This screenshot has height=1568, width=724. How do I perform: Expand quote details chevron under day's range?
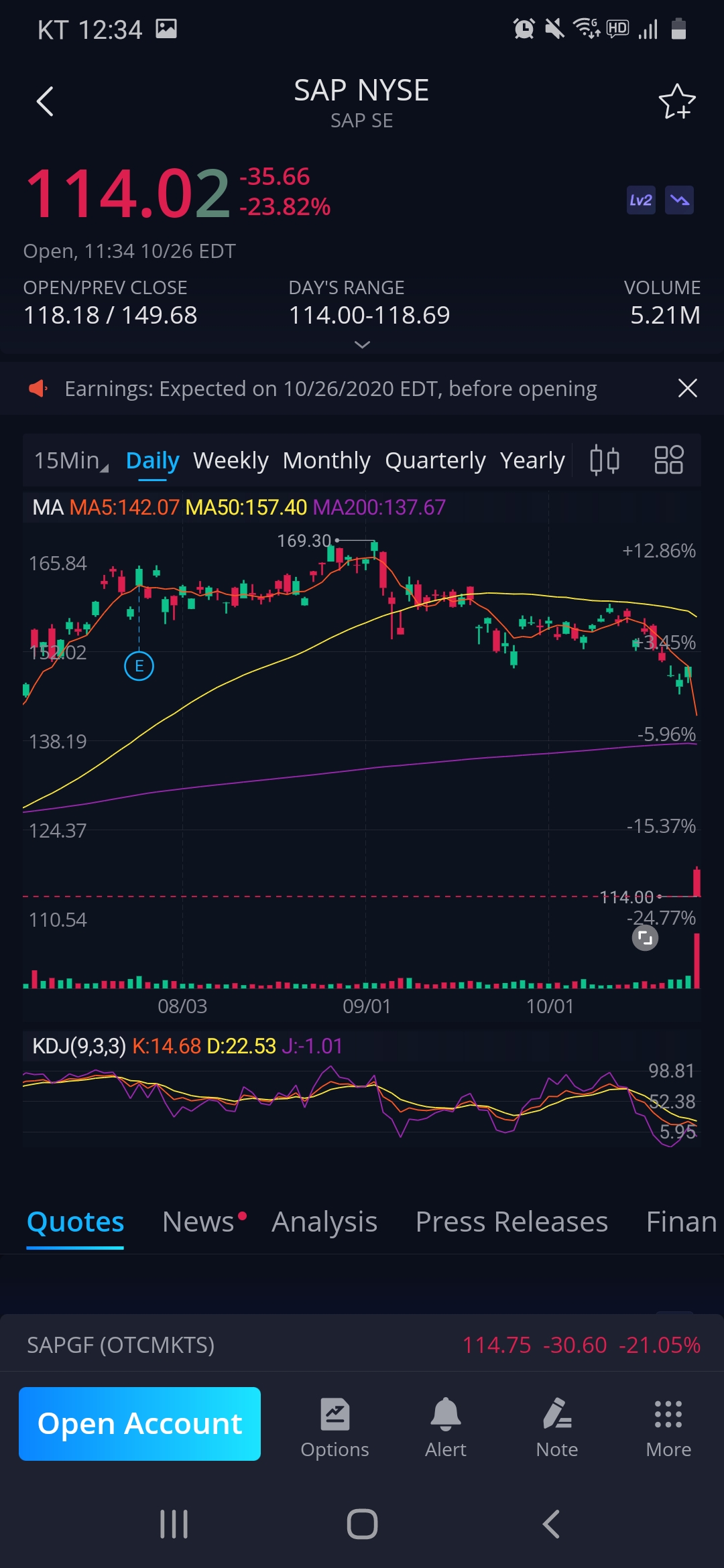(x=362, y=344)
